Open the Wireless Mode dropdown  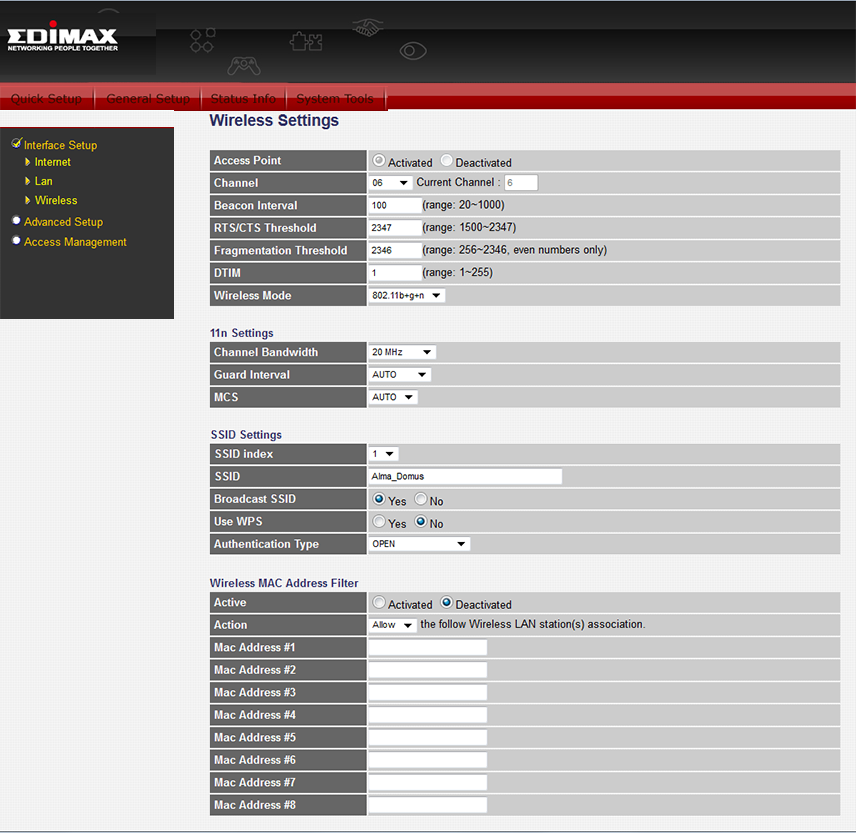[x=407, y=296]
